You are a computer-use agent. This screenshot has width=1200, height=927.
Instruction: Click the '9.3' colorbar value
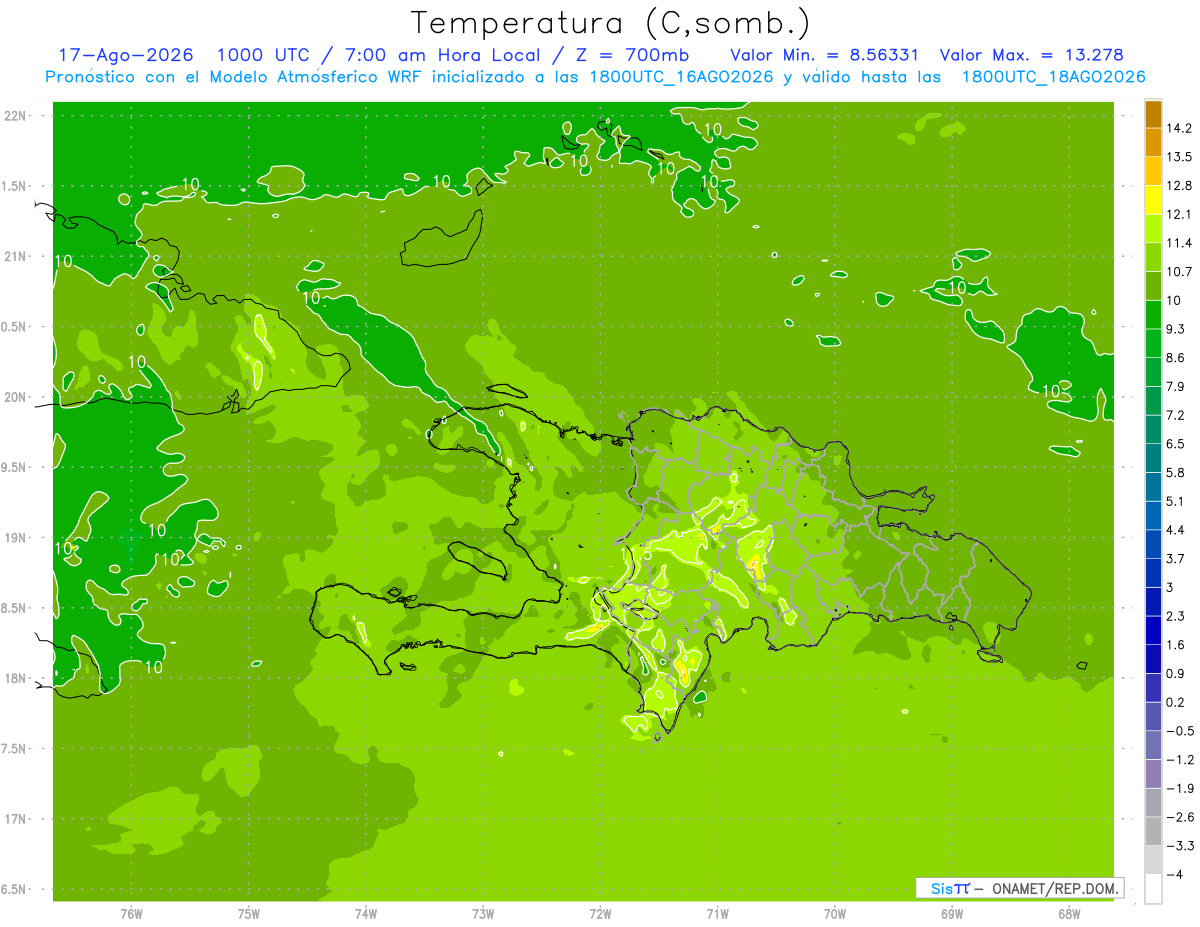point(1176,329)
